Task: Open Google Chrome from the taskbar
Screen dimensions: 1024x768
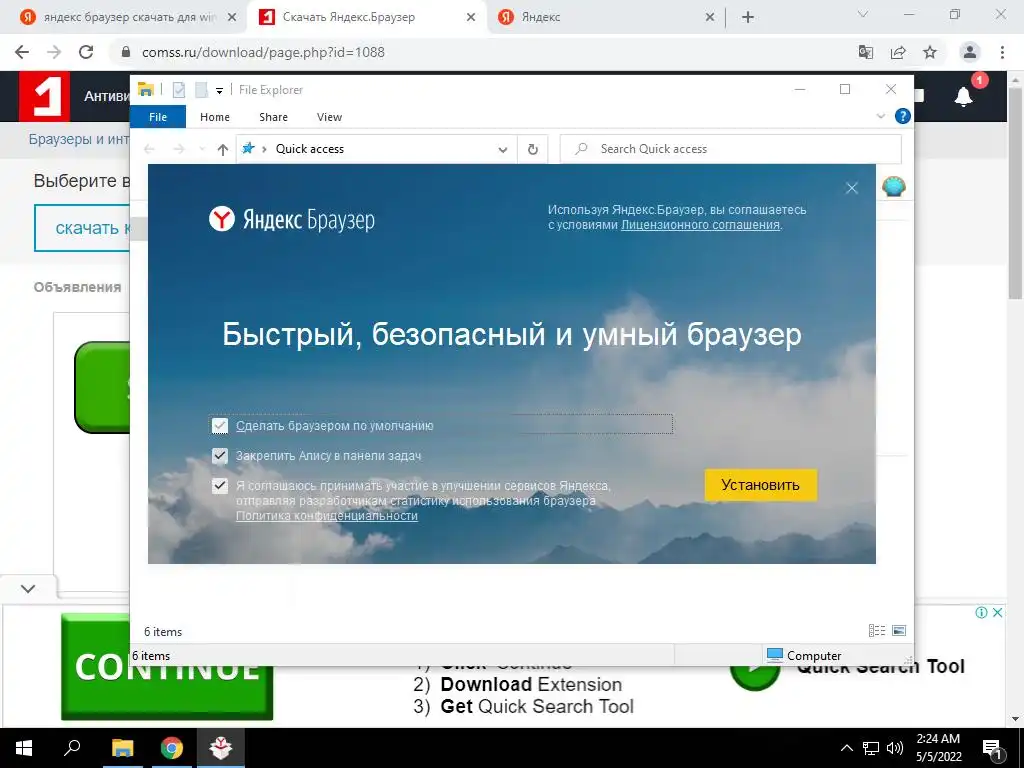Action: (x=172, y=748)
